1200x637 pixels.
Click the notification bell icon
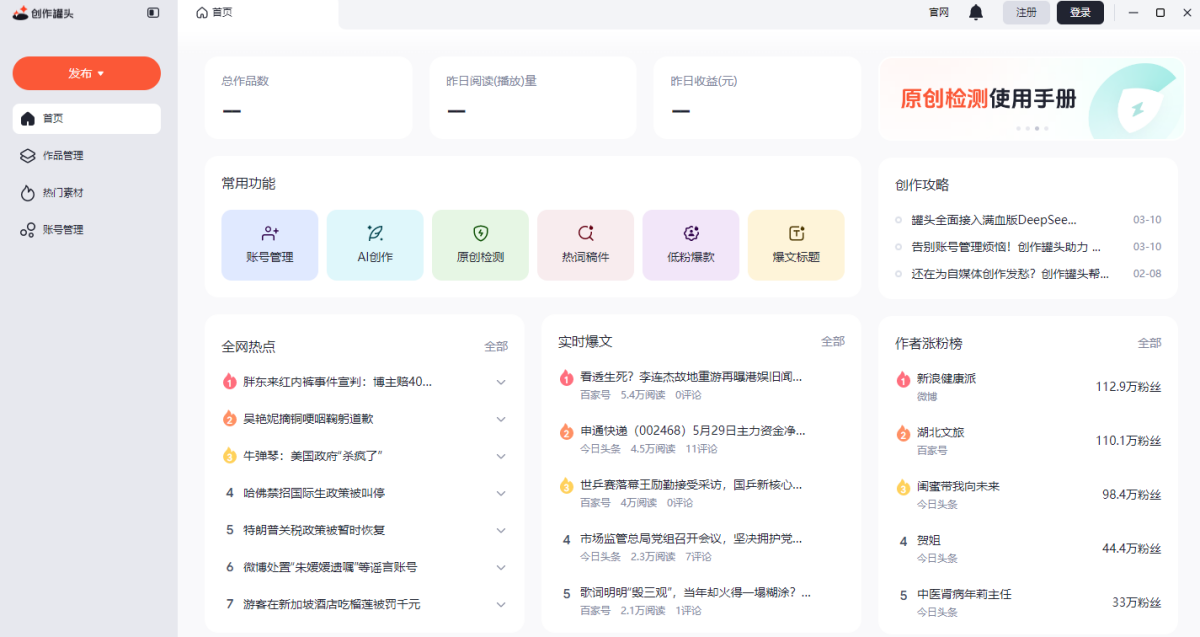pos(976,13)
